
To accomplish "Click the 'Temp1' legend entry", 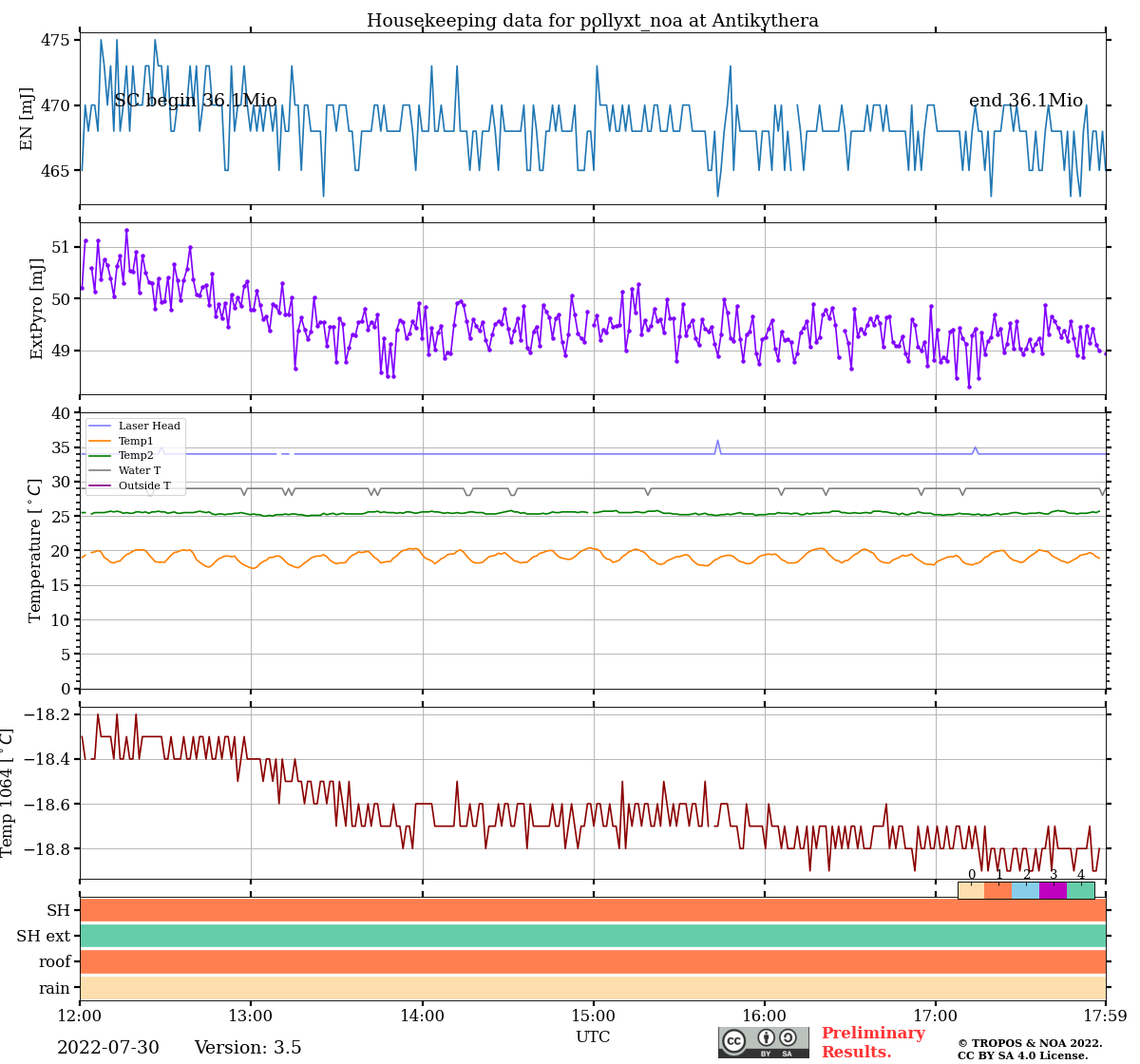I will coord(121,442).
